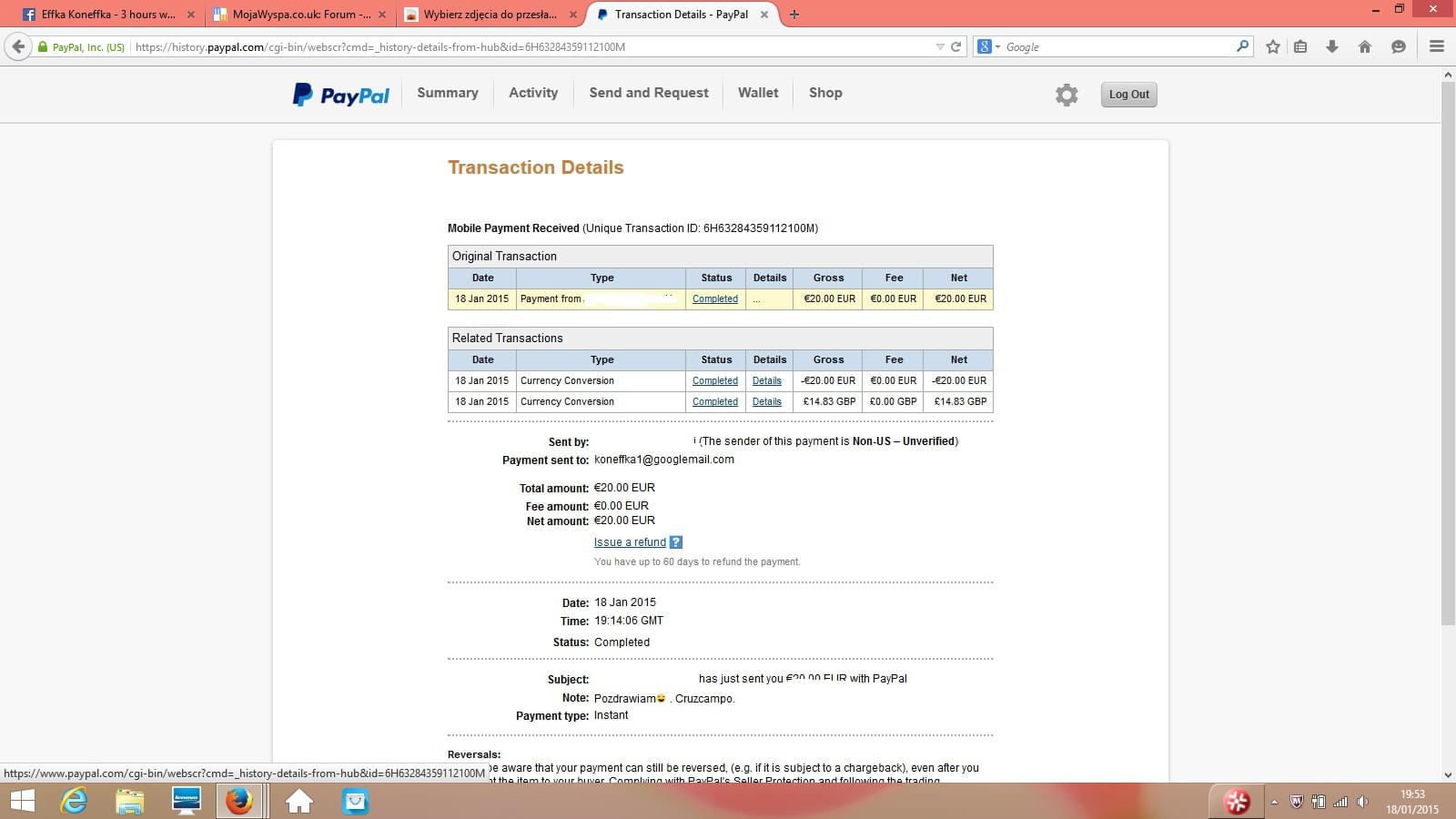Open Windows Start menu

point(22,801)
